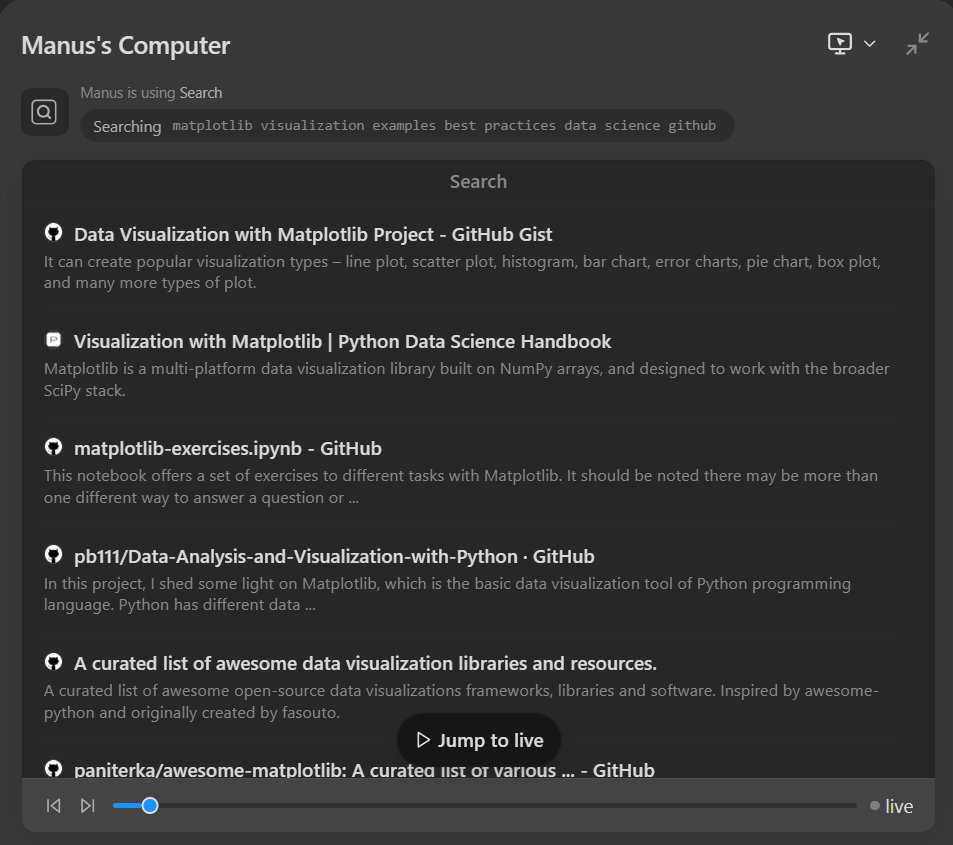Click GitHub icon beside matplotlib-exercises.ipynb

click(54, 447)
